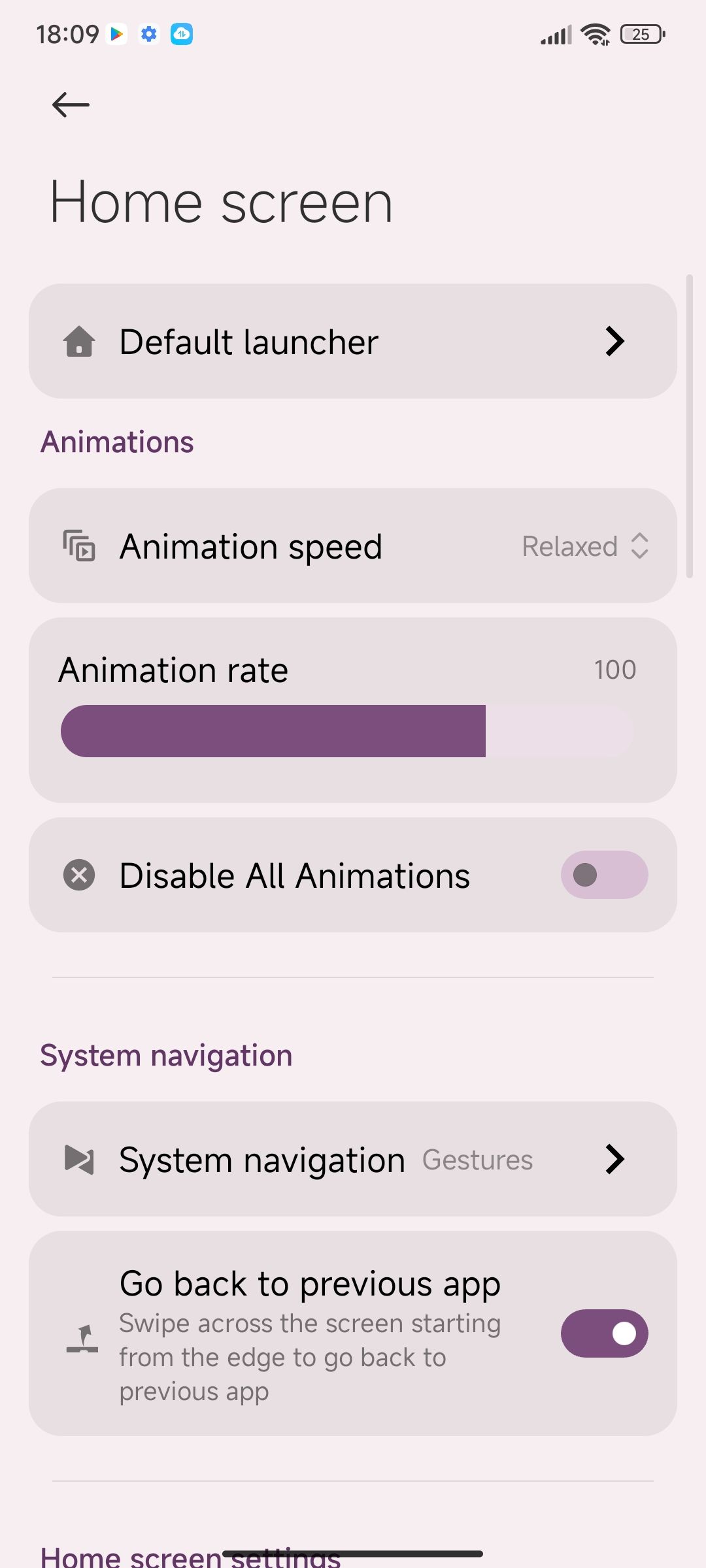Open the Relaxed animation speed dropdown
The image size is (706, 1568).
pos(585,546)
